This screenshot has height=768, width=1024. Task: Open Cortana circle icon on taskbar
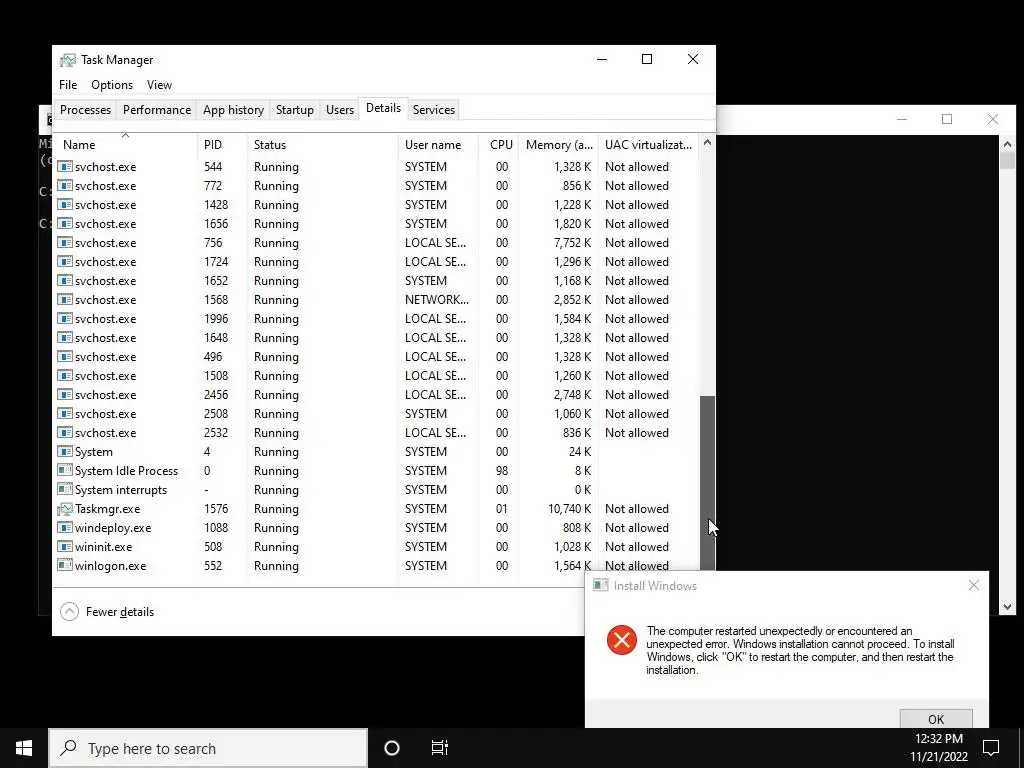pos(392,748)
